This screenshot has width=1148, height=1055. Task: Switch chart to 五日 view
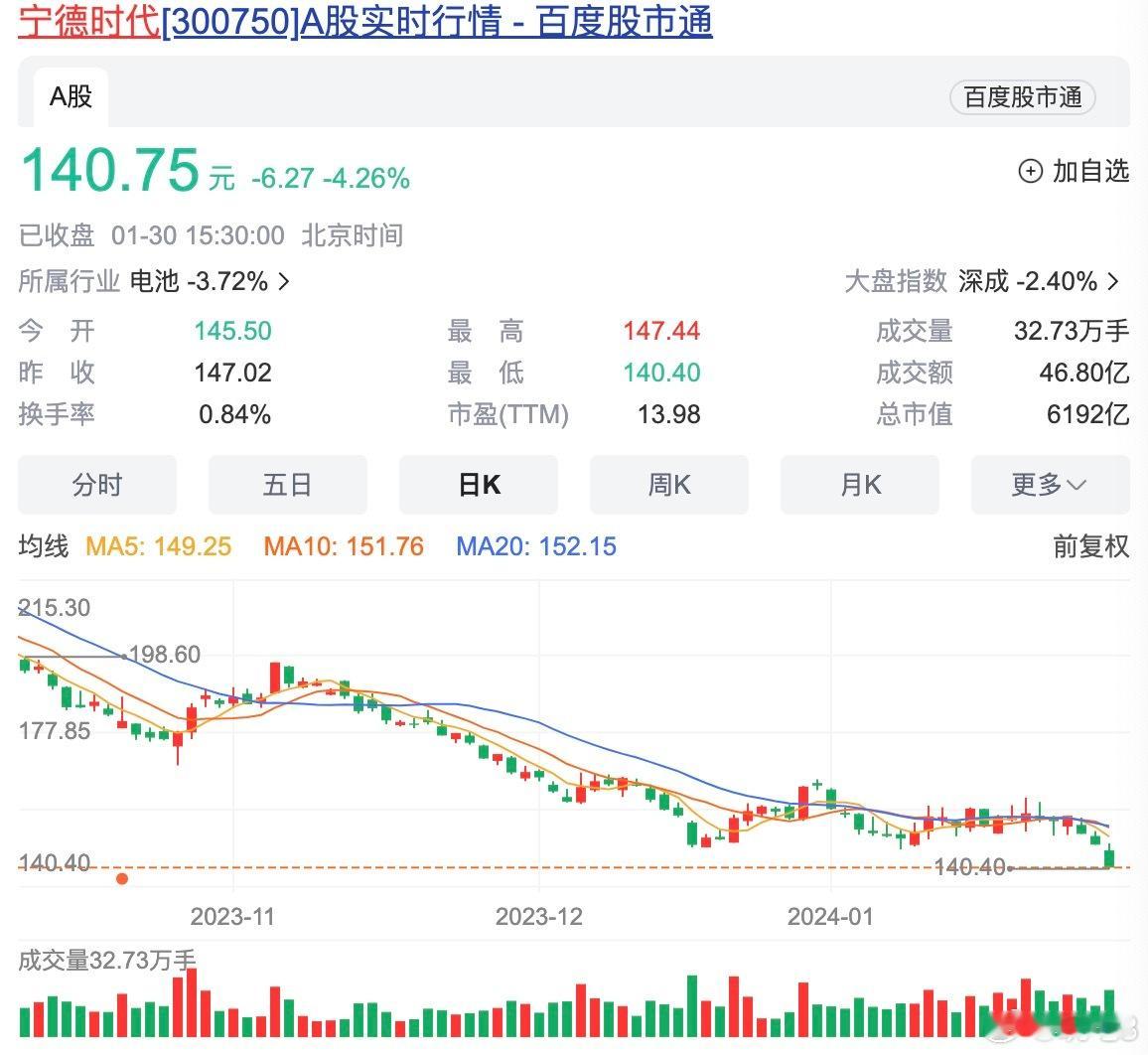(x=287, y=484)
